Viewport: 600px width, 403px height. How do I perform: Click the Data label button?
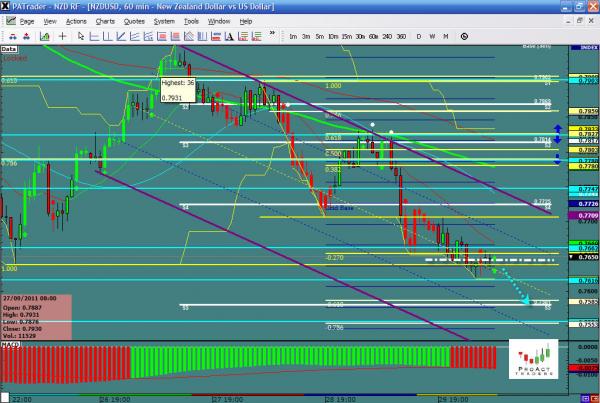coord(10,48)
